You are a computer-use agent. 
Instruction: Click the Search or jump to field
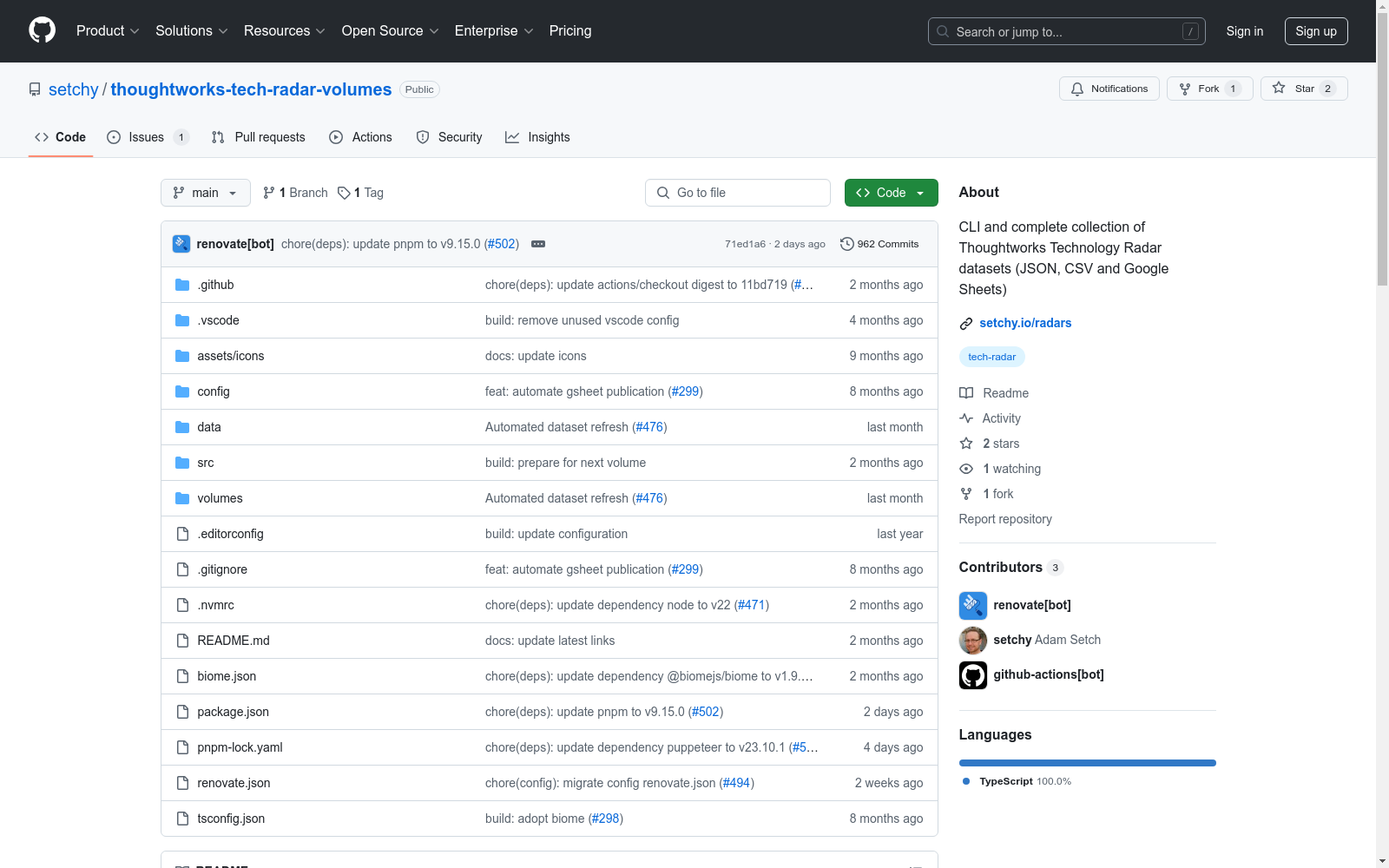click(x=1067, y=31)
